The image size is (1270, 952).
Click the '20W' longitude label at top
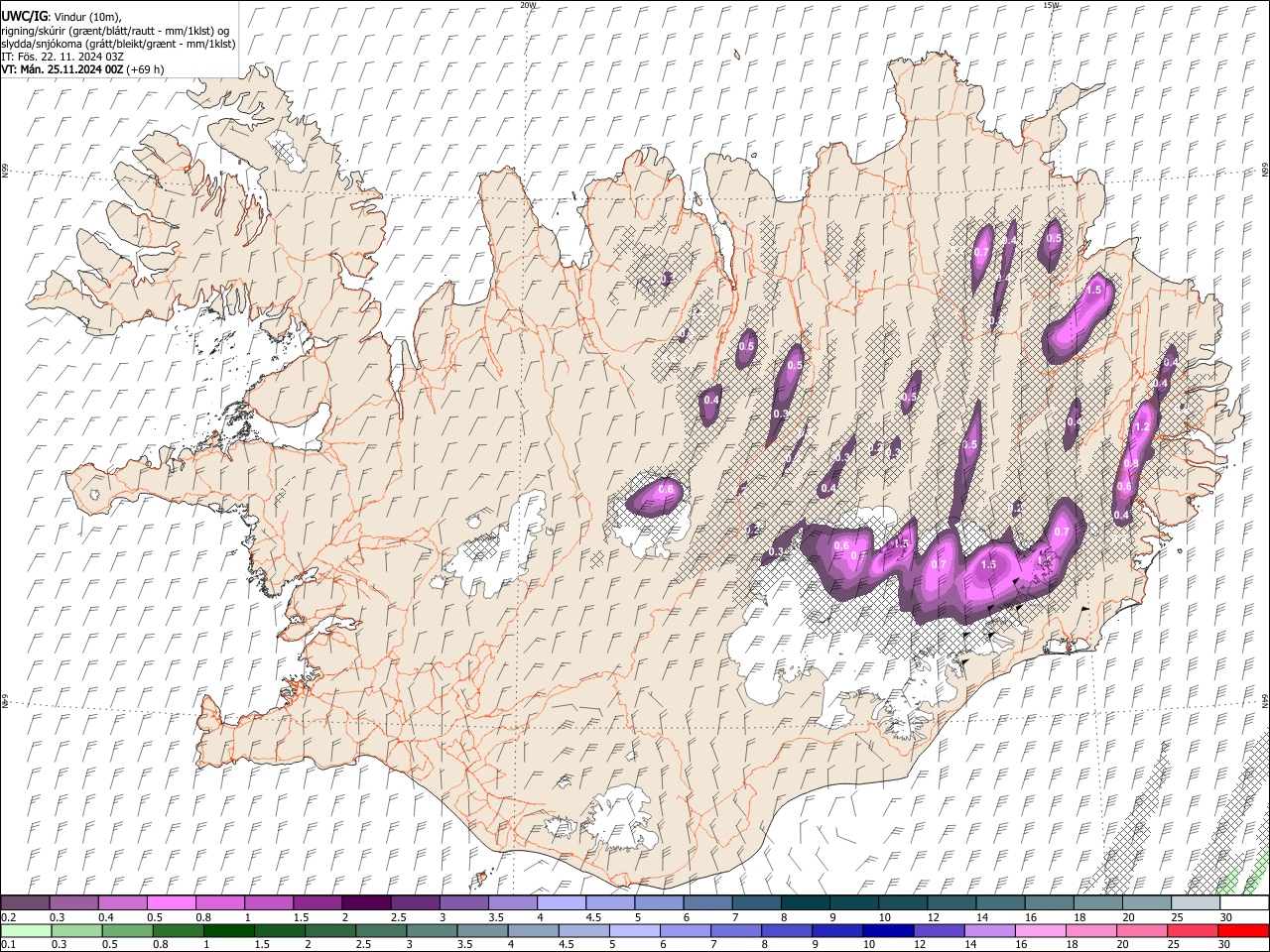pyautogui.click(x=528, y=5)
